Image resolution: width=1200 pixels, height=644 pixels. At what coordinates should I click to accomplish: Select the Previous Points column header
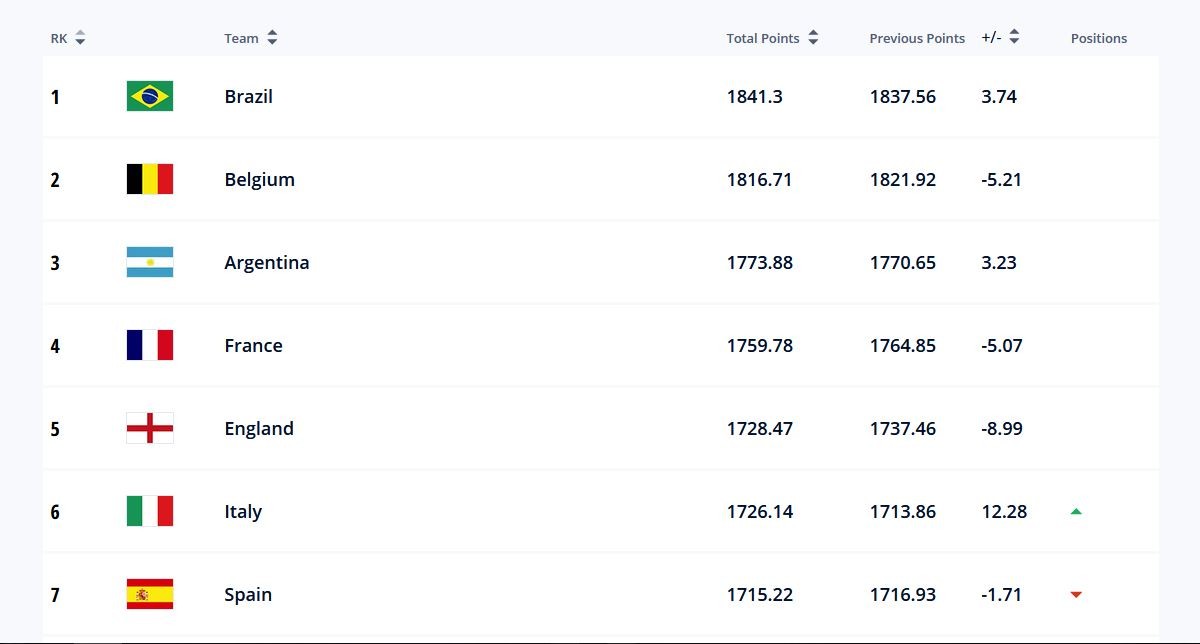click(917, 38)
